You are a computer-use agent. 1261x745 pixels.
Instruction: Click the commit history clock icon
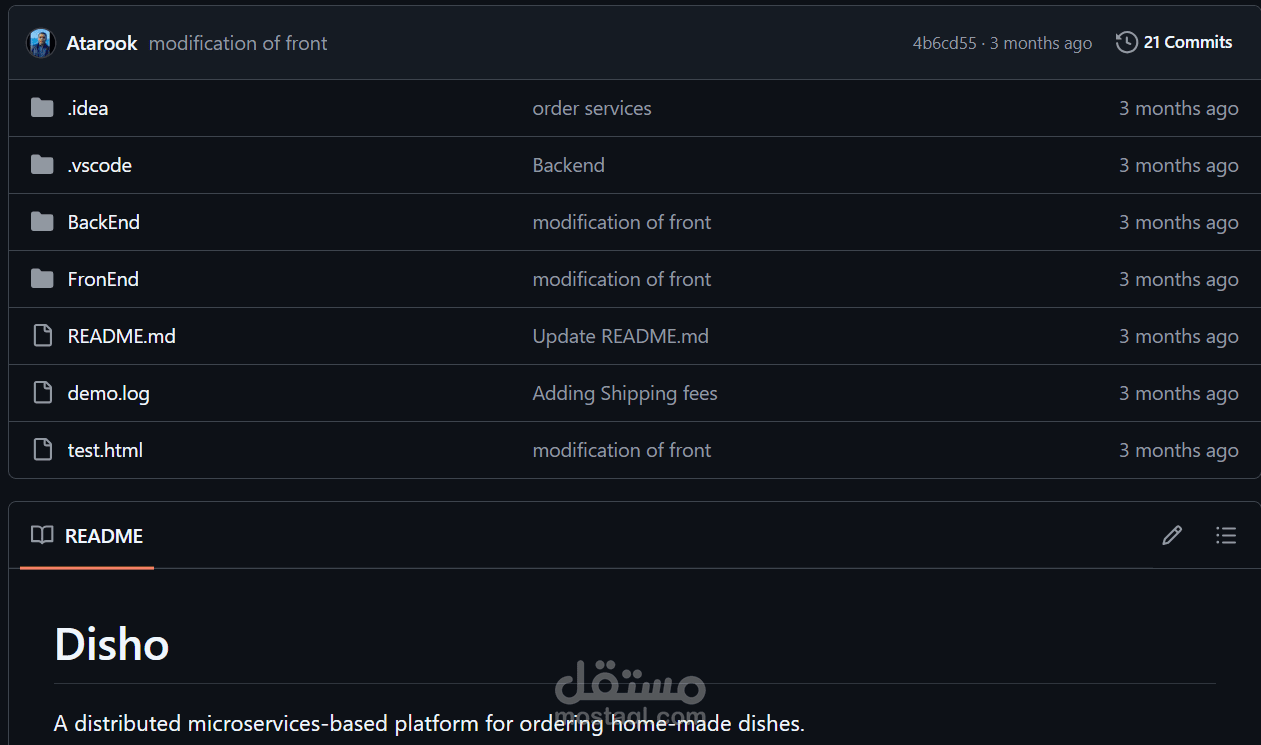1126,42
